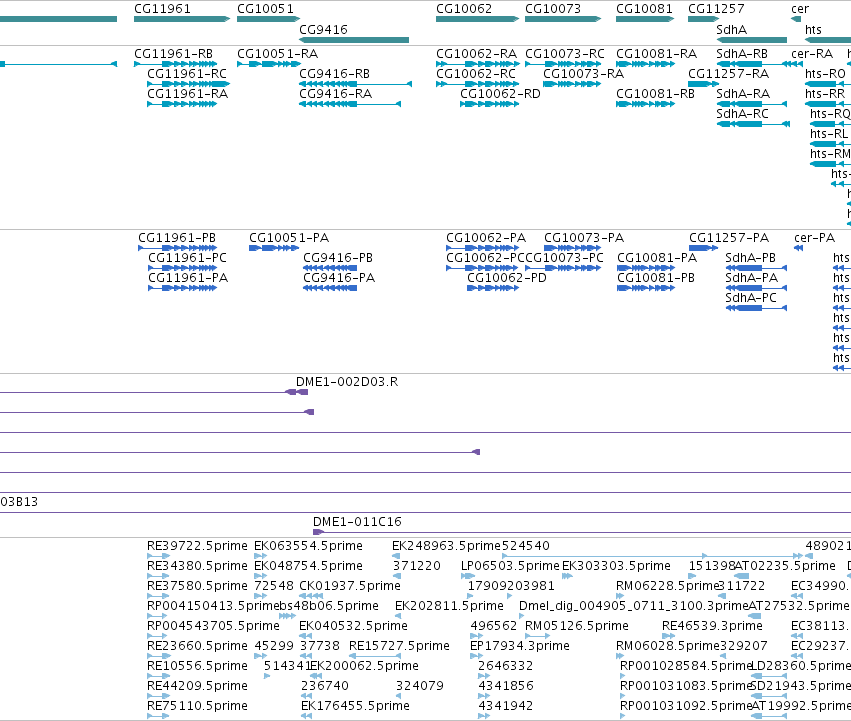The width and height of the screenshot is (851, 721).
Task: Open the RE75110.5prime EST label
Action: (197, 706)
